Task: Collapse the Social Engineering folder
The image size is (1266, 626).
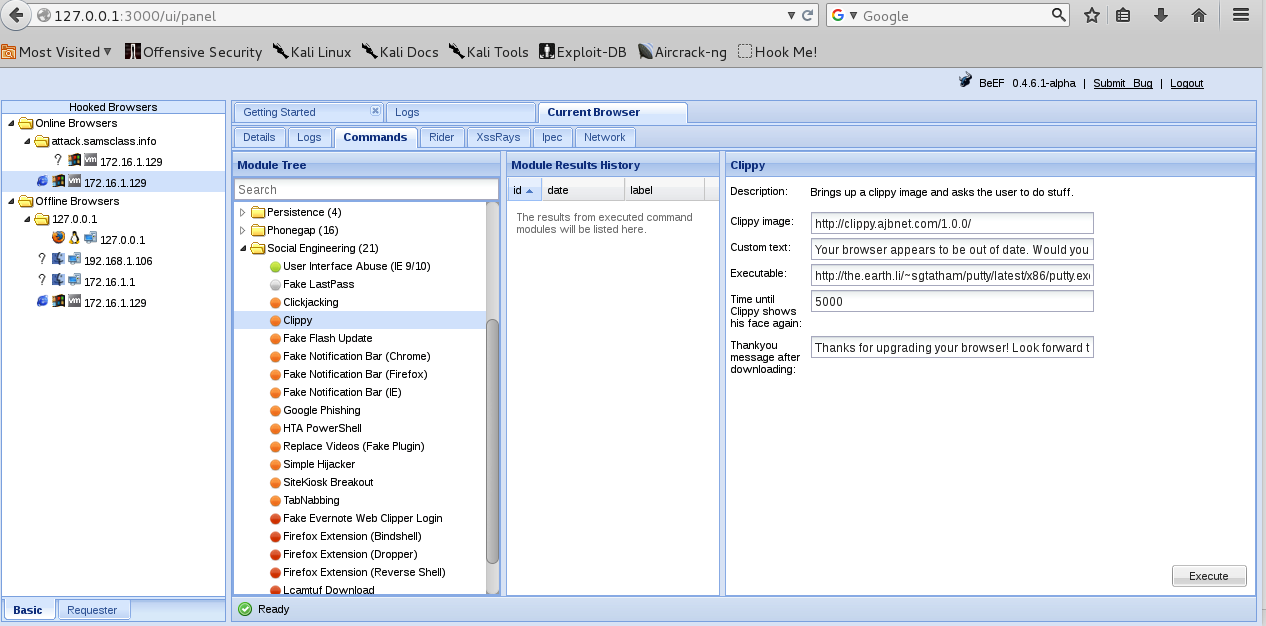Action: tap(242, 249)
